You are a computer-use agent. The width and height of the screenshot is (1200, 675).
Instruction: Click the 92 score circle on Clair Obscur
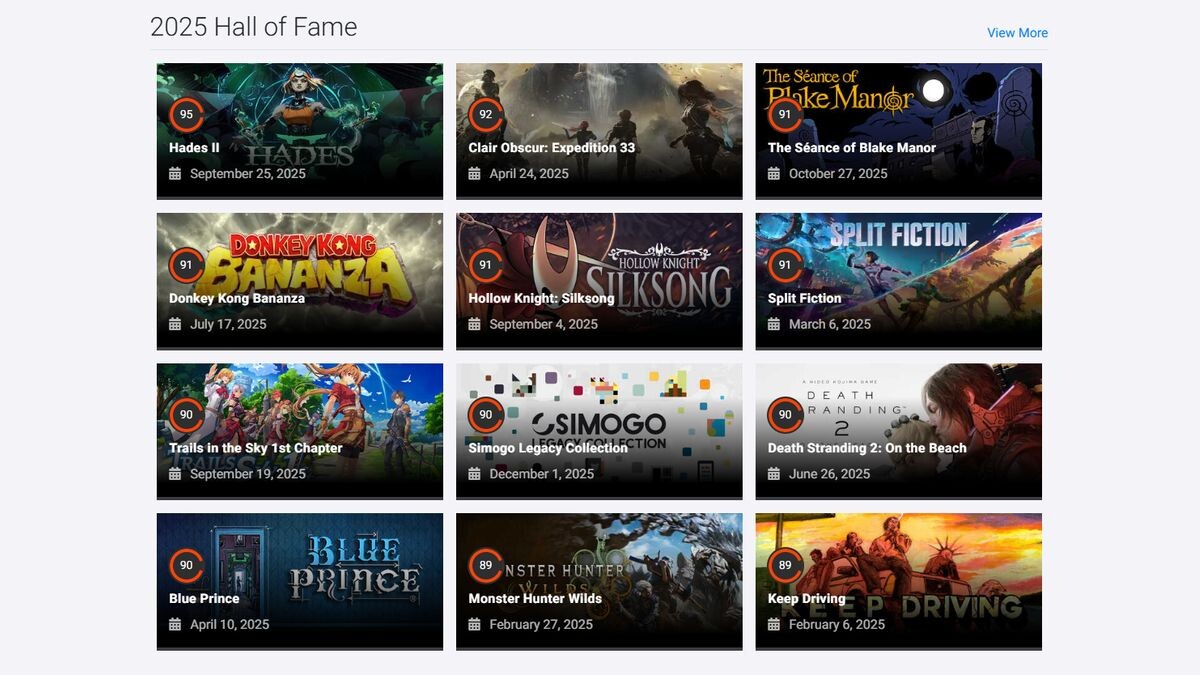[x=486, y=115]
